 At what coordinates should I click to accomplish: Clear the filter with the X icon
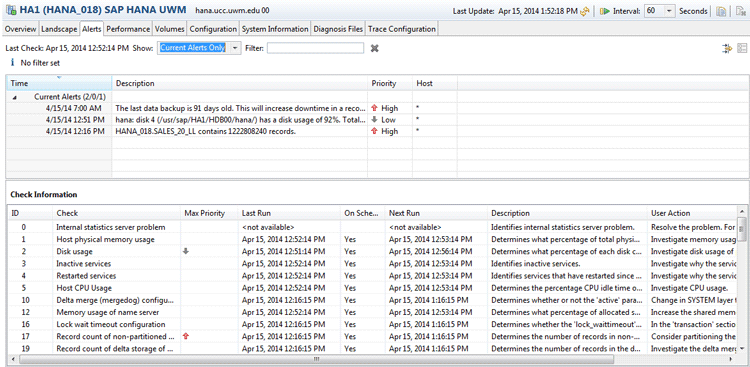click(375, 48)
